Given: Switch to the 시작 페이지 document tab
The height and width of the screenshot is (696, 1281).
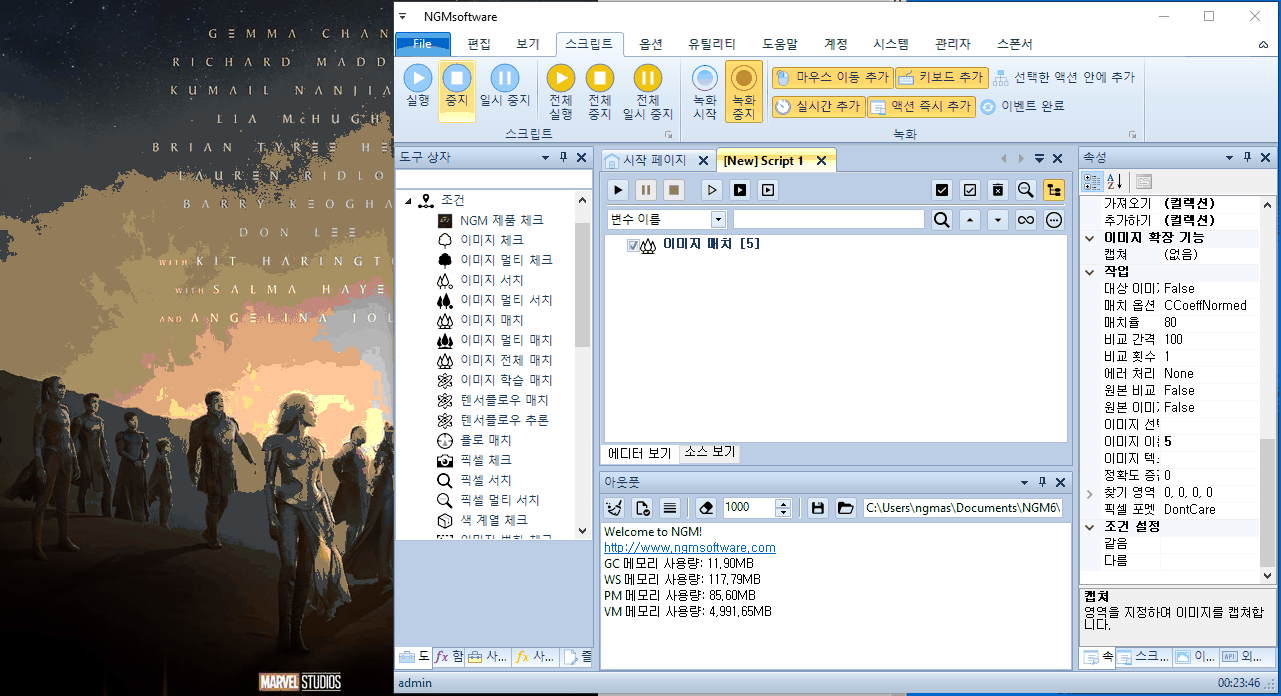Looking at the screenshot, I should coord(656,161).
